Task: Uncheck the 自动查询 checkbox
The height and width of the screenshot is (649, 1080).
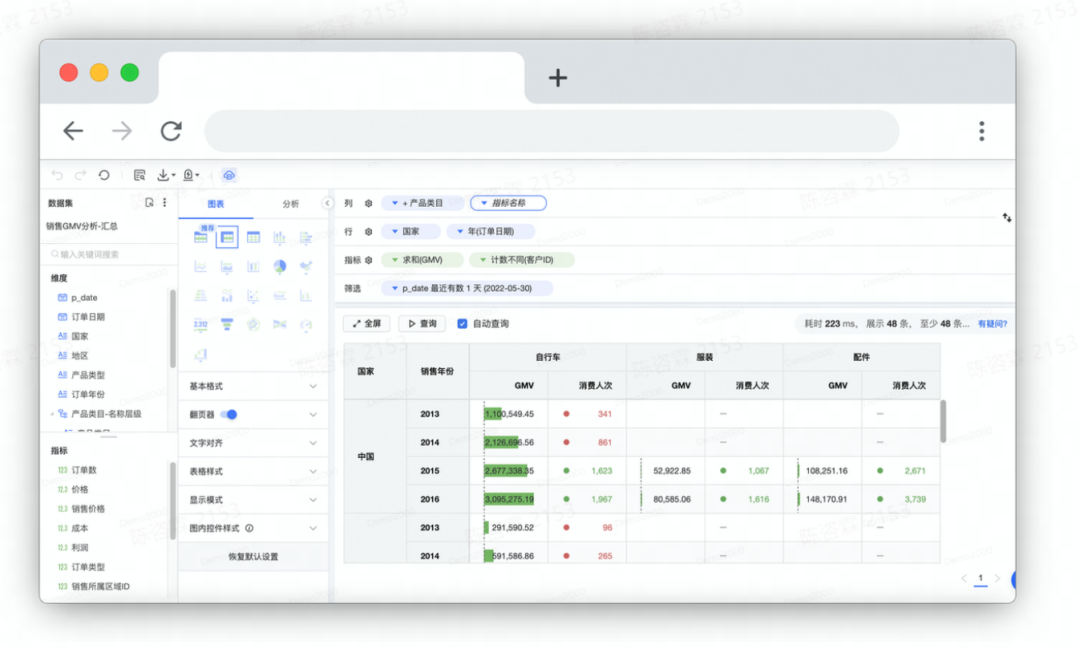Action: 462,324
